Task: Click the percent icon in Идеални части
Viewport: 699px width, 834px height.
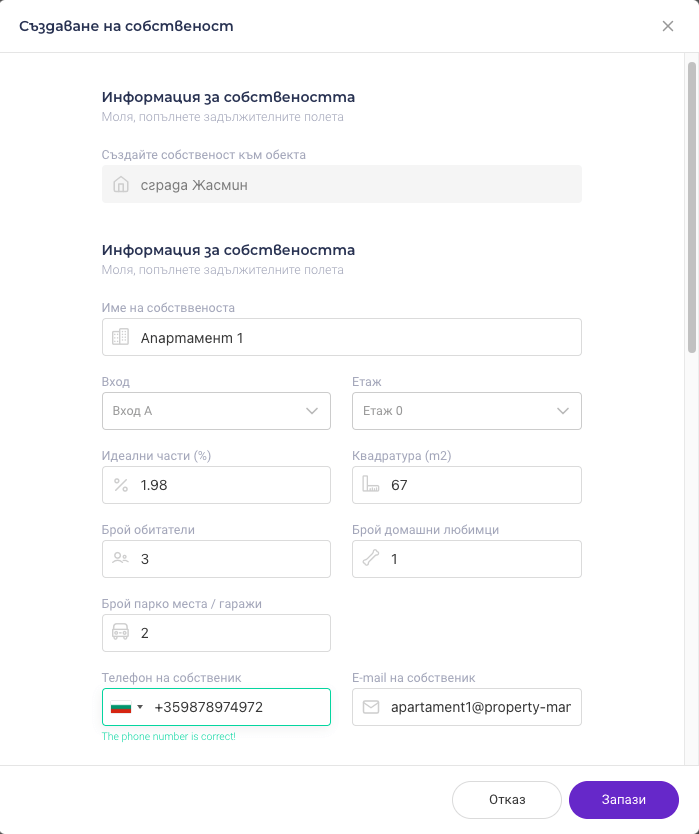Action: (x=121, y=485)
